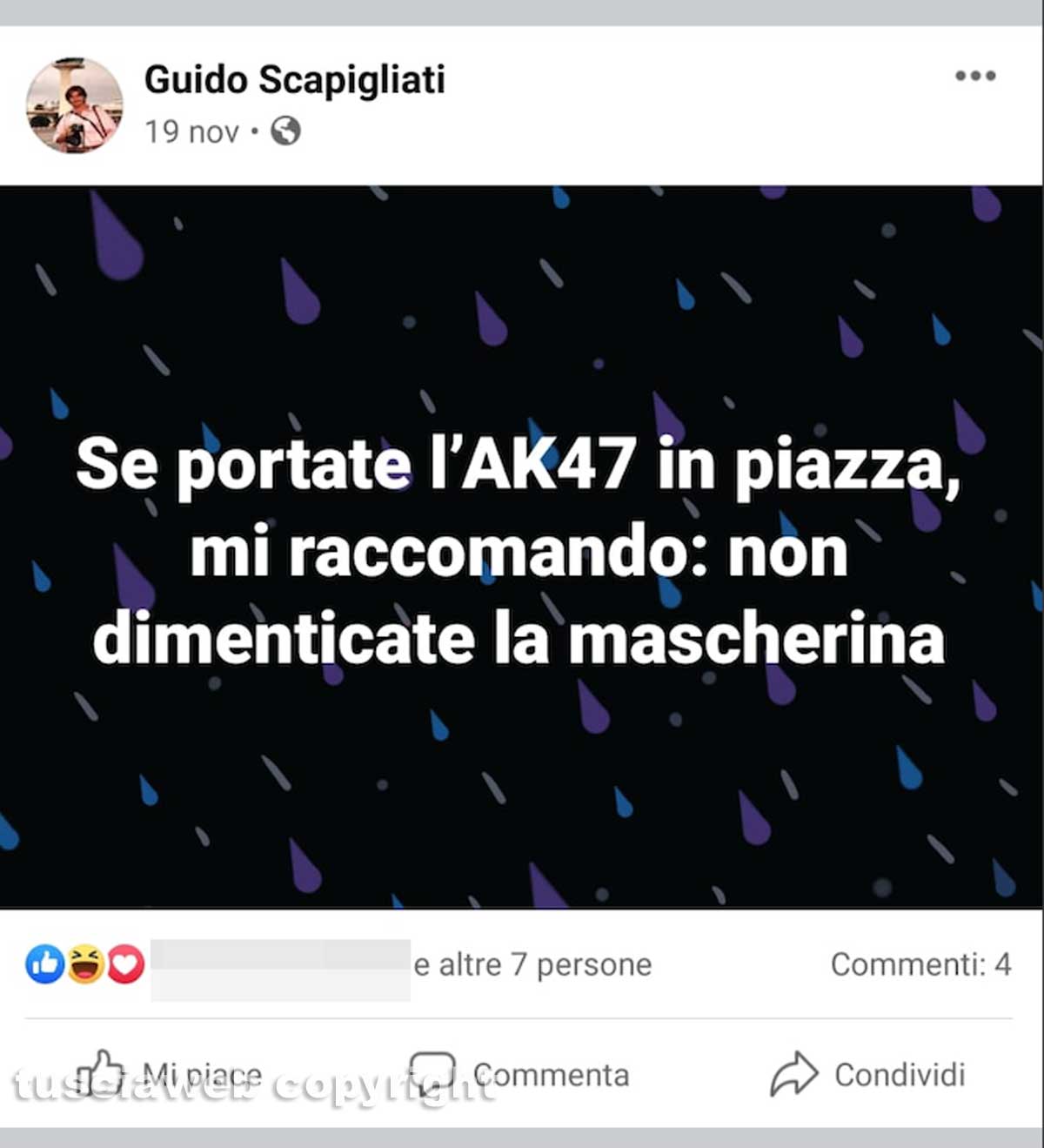1044x1148 pixels.
Task: Click the red heart Love reaction icon
Action: tap(125, 963)
